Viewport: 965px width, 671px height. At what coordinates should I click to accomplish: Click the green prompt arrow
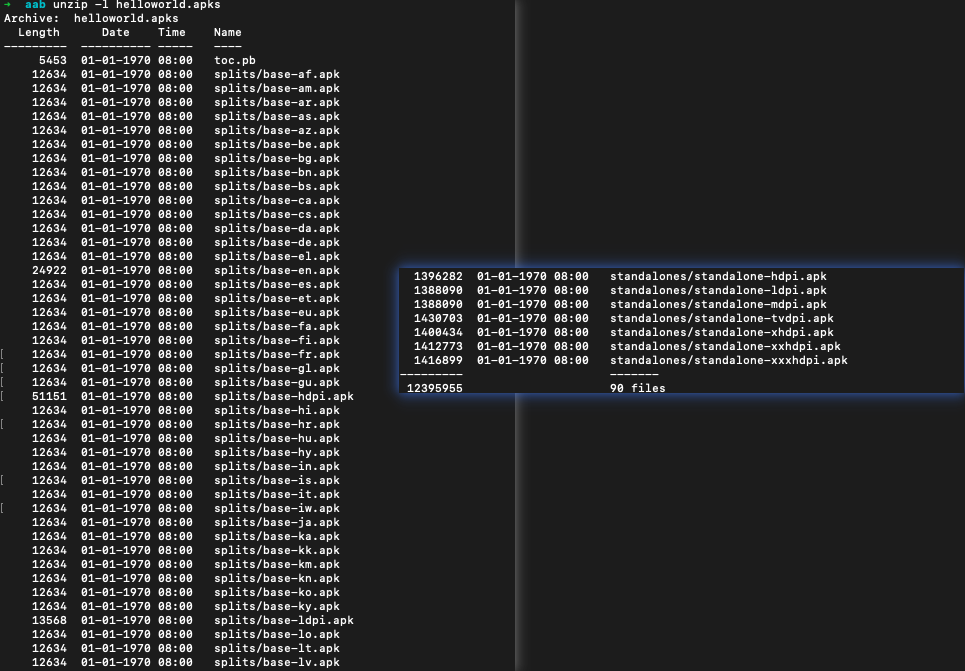(x=7, y=5)
